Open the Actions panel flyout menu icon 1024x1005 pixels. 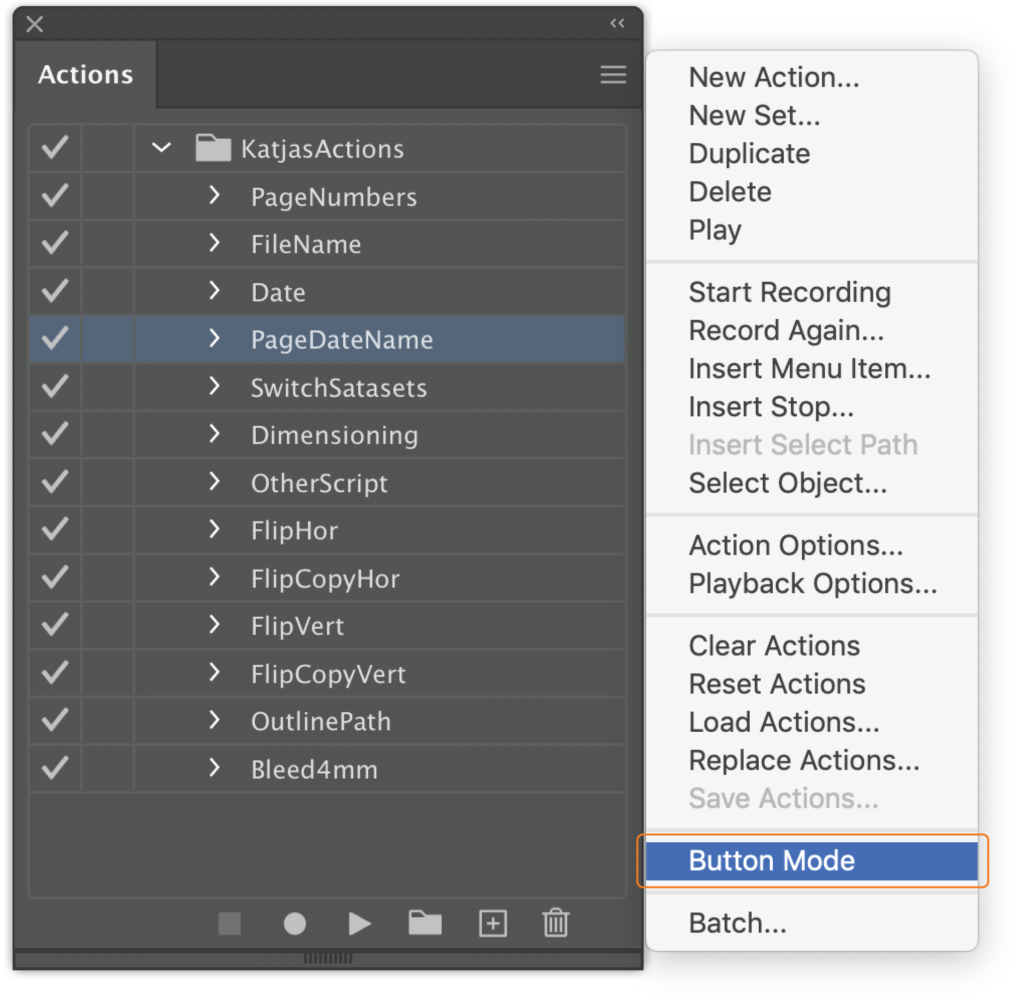click(613, 73)
